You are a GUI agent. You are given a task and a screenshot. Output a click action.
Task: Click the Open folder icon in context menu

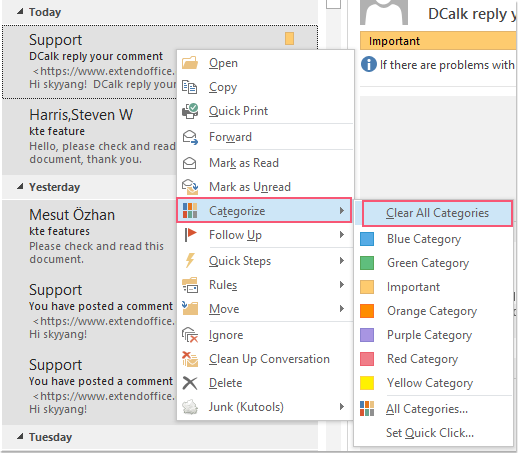pos(190,63)
